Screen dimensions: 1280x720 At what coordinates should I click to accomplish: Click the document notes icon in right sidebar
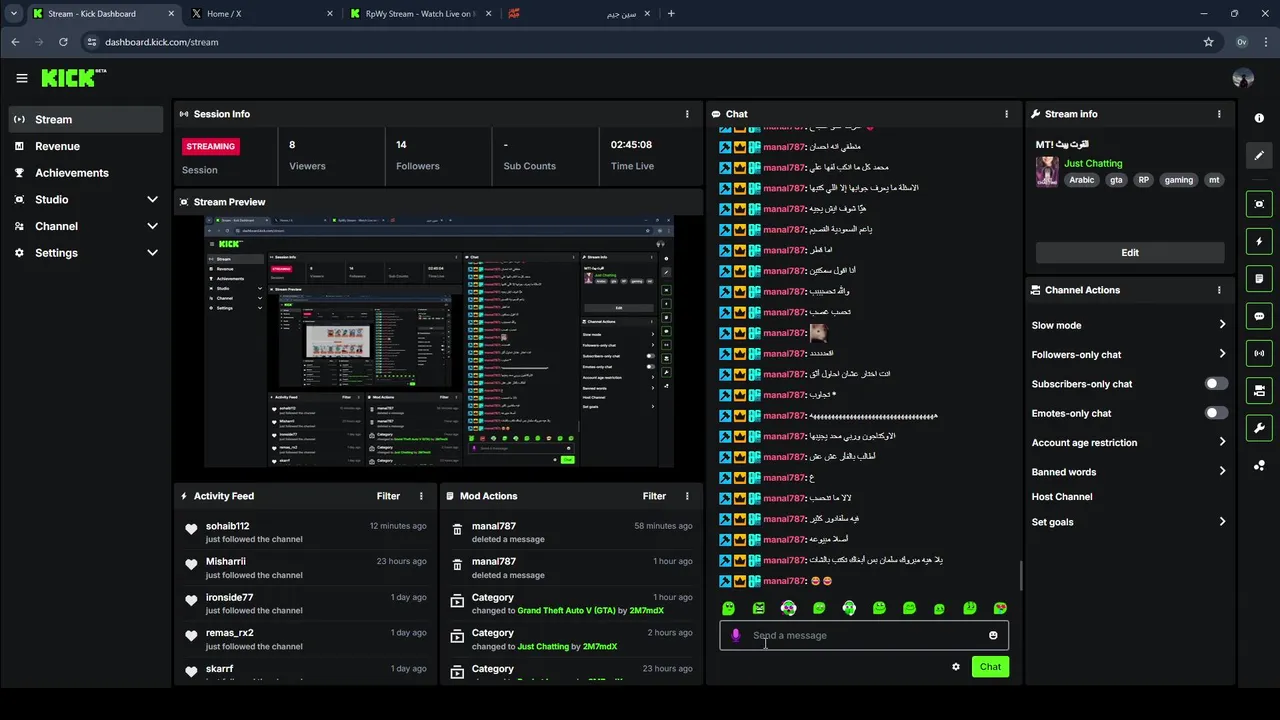(x=1259, y=279)
